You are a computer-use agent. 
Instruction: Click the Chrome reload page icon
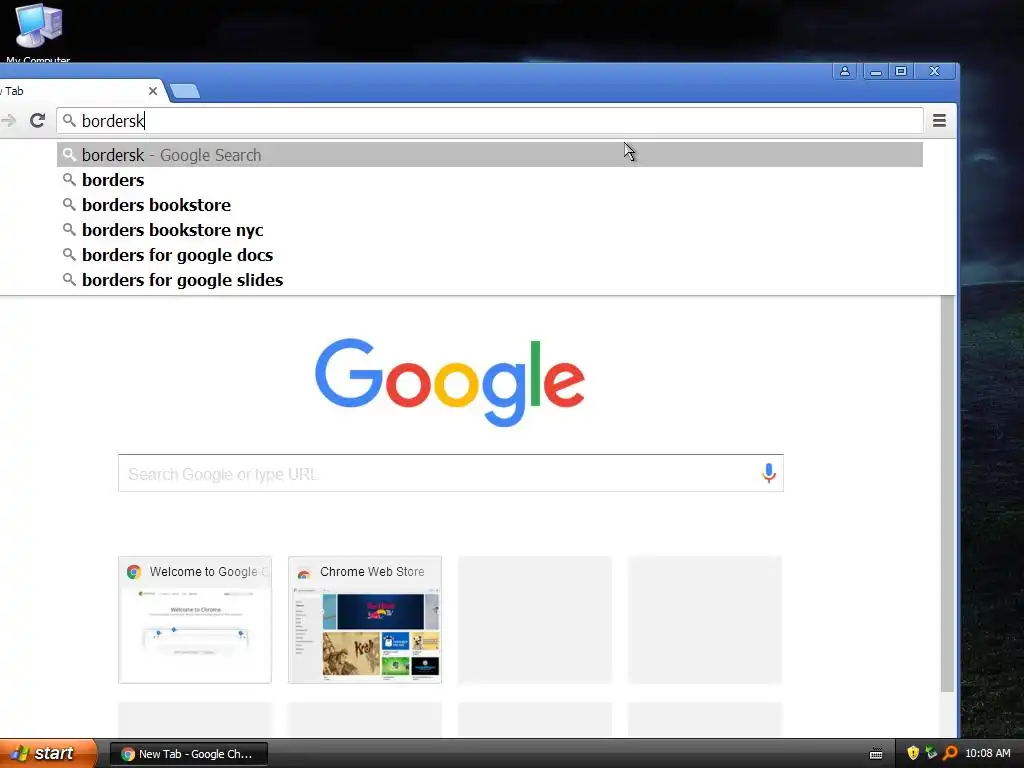coord(37,120)
